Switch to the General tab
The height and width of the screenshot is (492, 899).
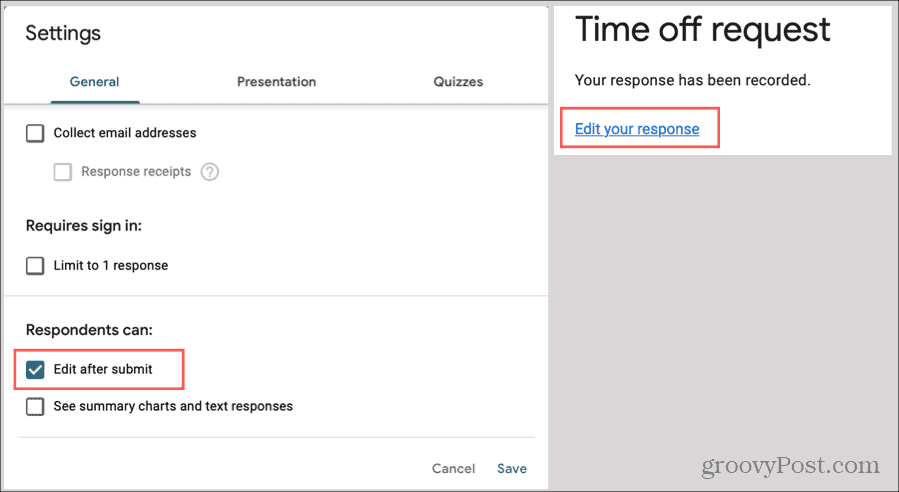pos(95,81)
